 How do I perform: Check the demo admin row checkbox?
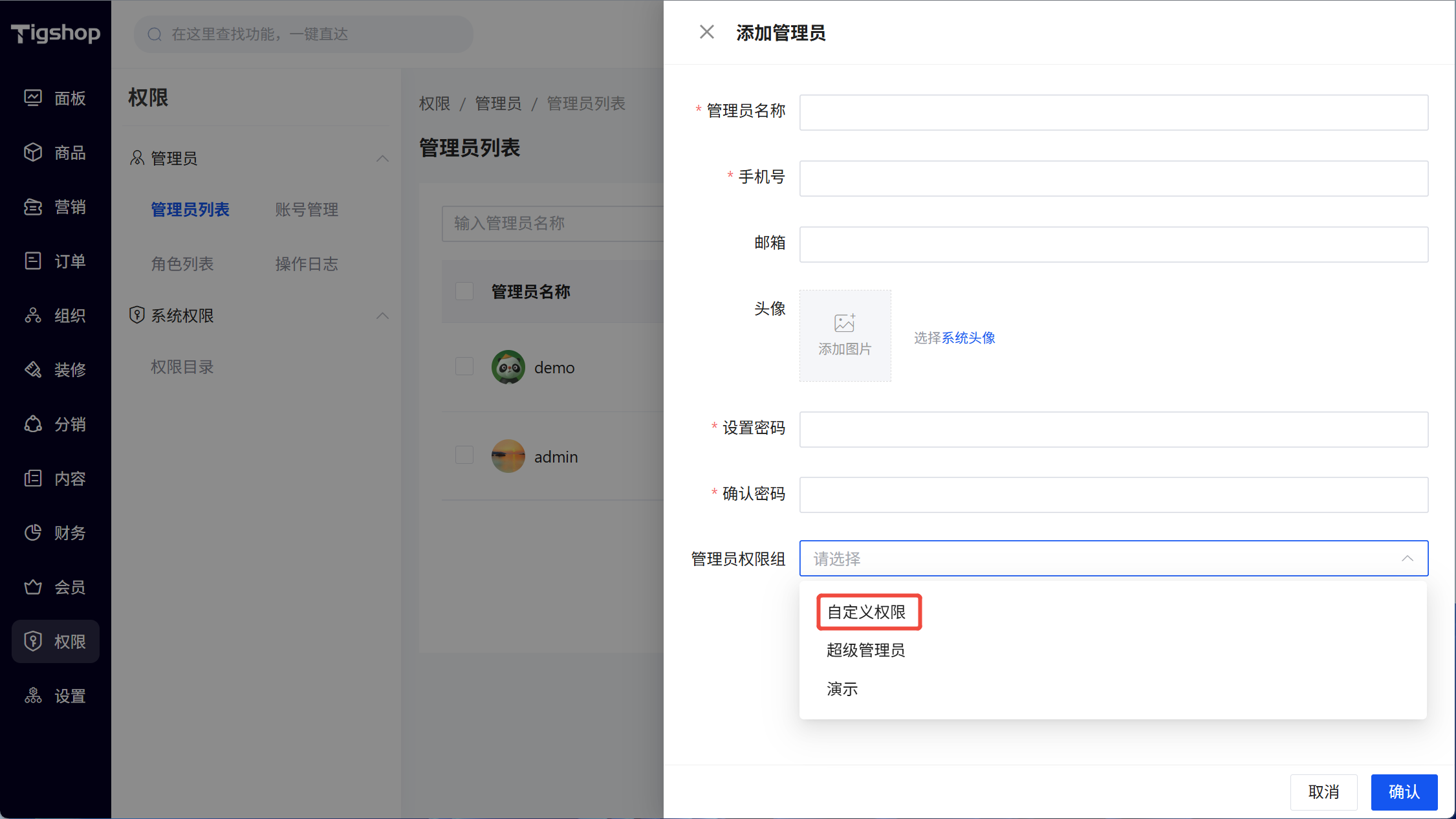tap(464, 367)
